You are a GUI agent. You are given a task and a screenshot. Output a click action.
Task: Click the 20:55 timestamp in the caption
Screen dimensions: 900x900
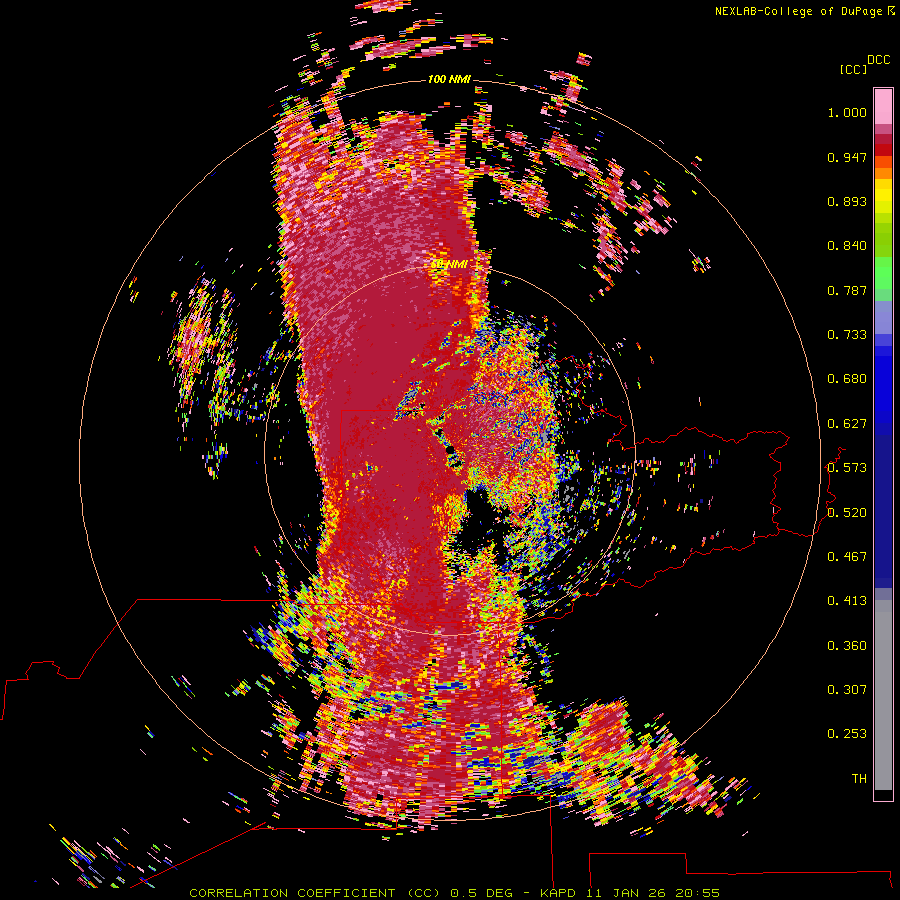click(697, 893)
